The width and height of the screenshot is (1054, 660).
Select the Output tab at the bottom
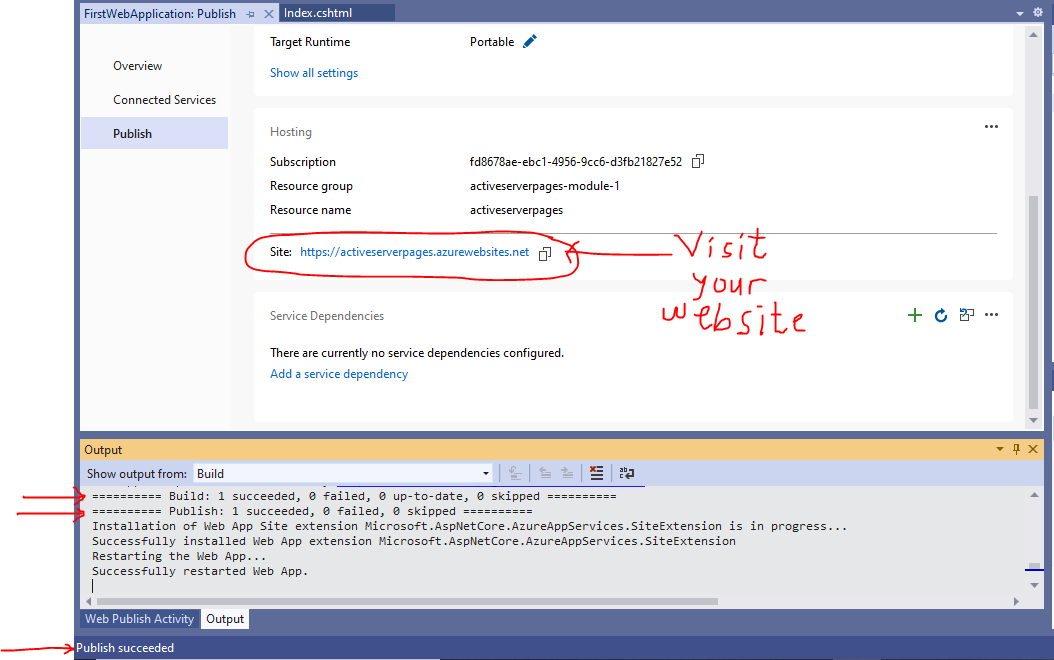pos(225,619)
